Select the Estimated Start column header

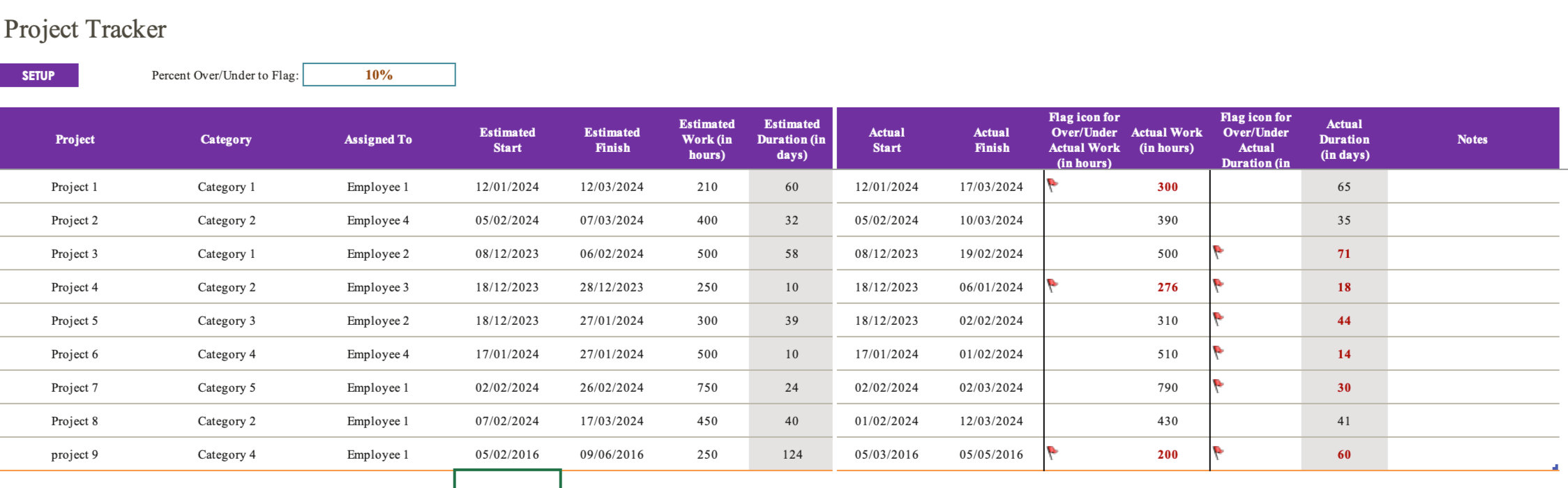(x=507, y=139)
